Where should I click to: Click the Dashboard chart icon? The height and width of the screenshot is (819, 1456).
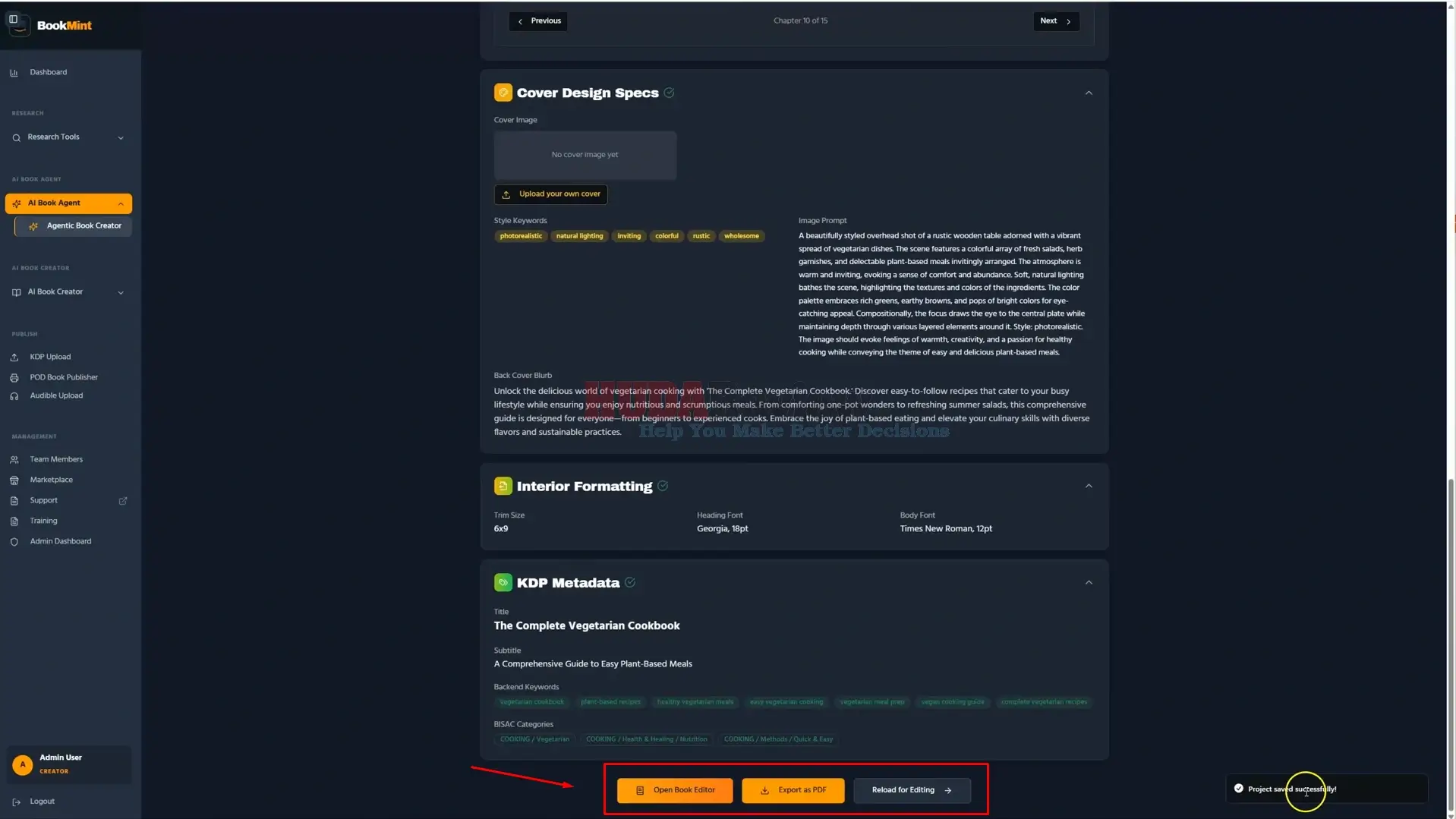point(14,73)
